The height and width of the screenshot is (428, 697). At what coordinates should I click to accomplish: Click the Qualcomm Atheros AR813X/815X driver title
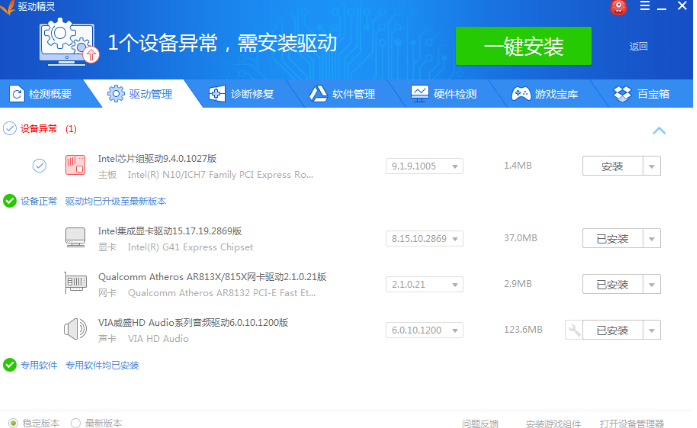point(212,277)
